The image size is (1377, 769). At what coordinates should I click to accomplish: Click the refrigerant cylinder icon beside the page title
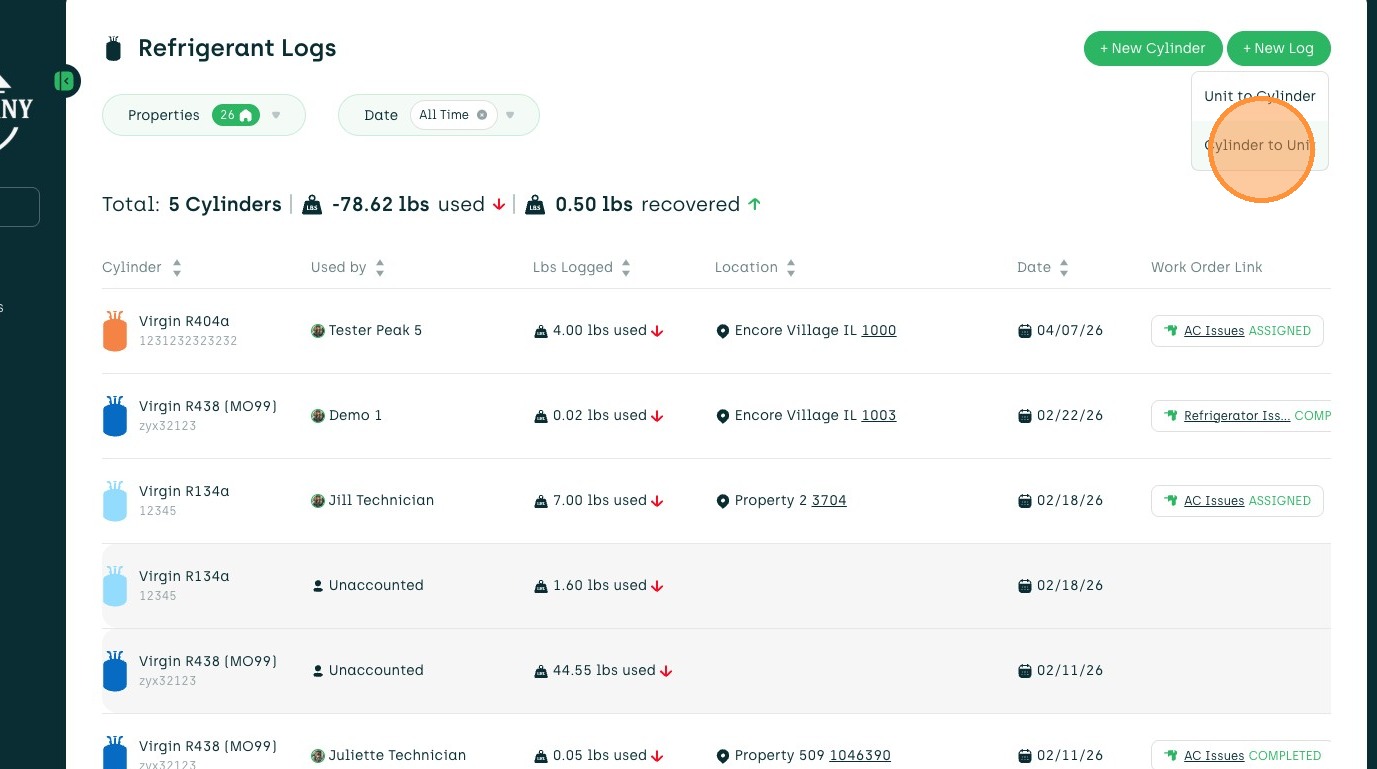coord(114,48)
